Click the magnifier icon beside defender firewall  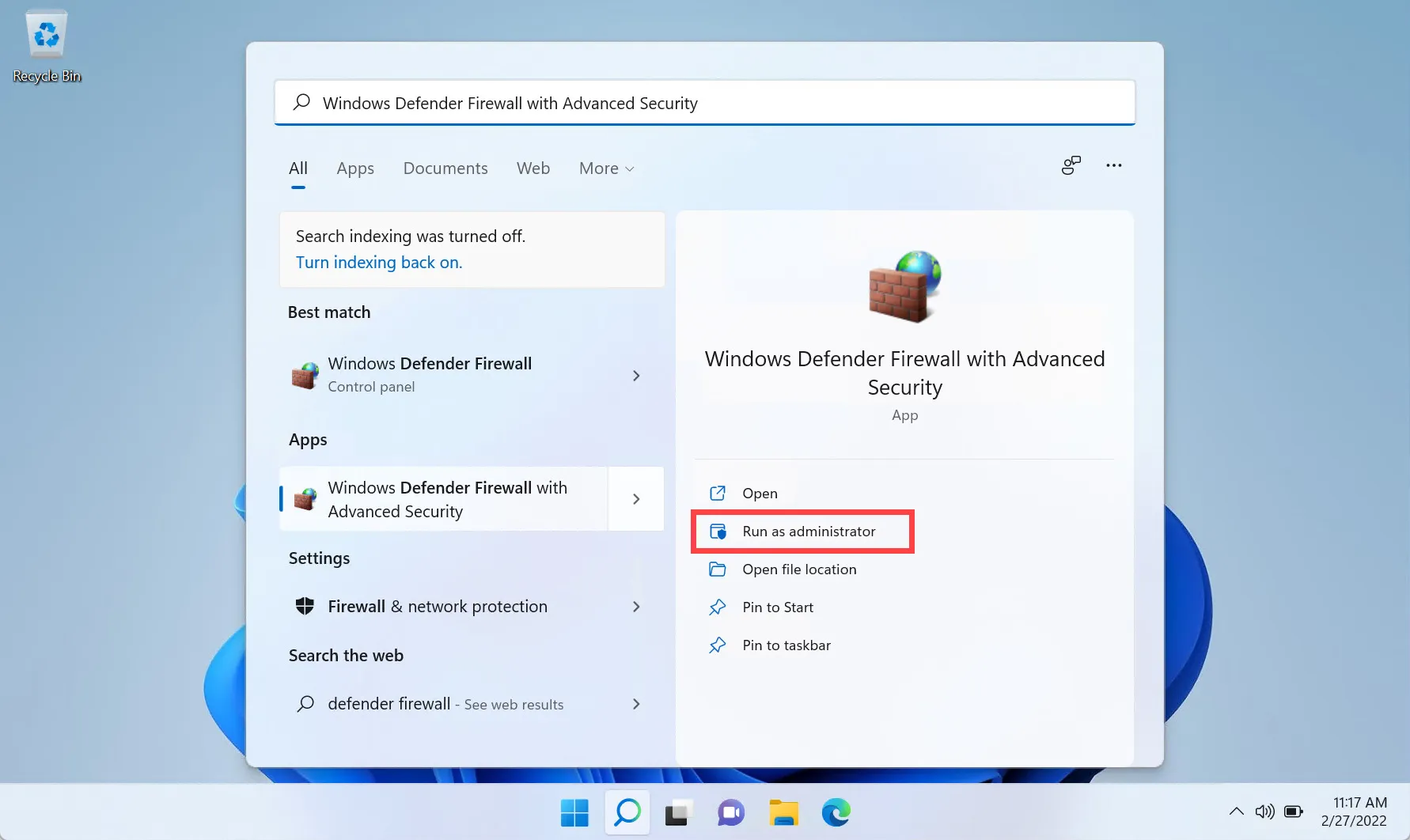(x=305, y=704)
